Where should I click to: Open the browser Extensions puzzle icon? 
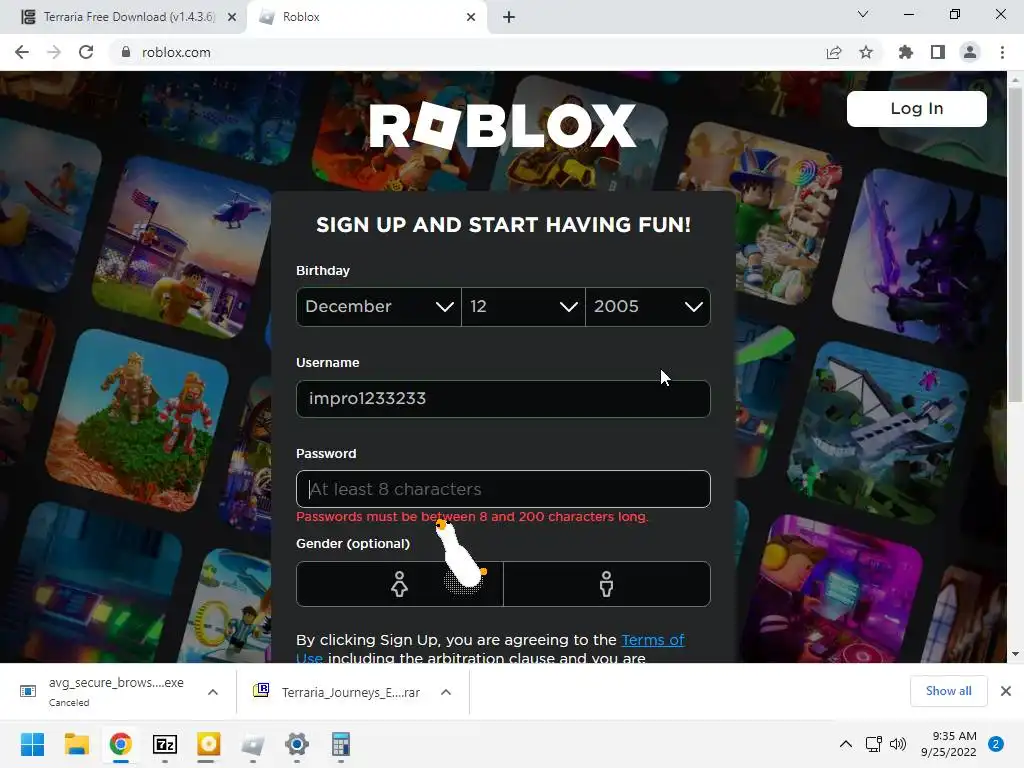pyautogui.click(x=905, y=52)
